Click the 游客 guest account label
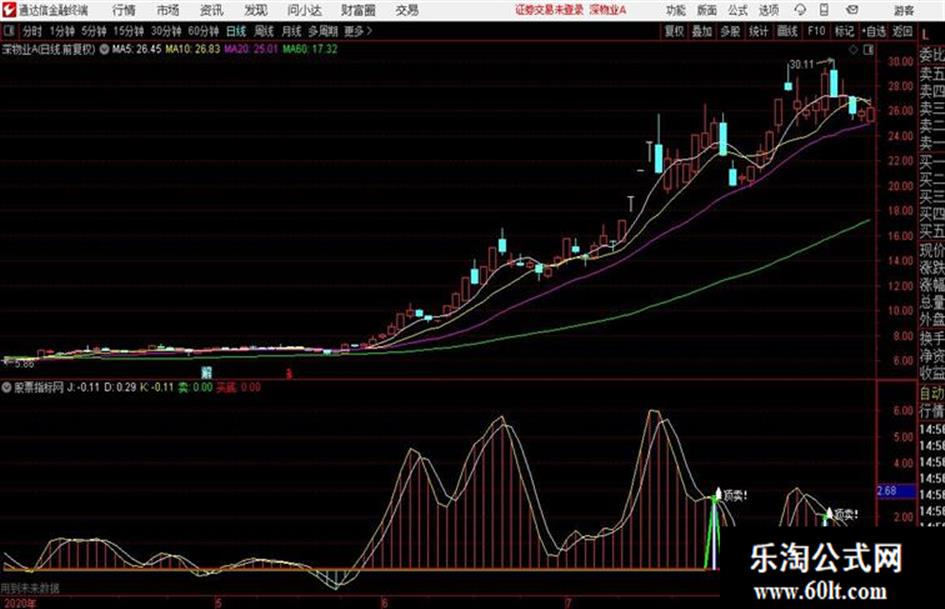This screenshot has height=609, width=945. pos(904,10)
